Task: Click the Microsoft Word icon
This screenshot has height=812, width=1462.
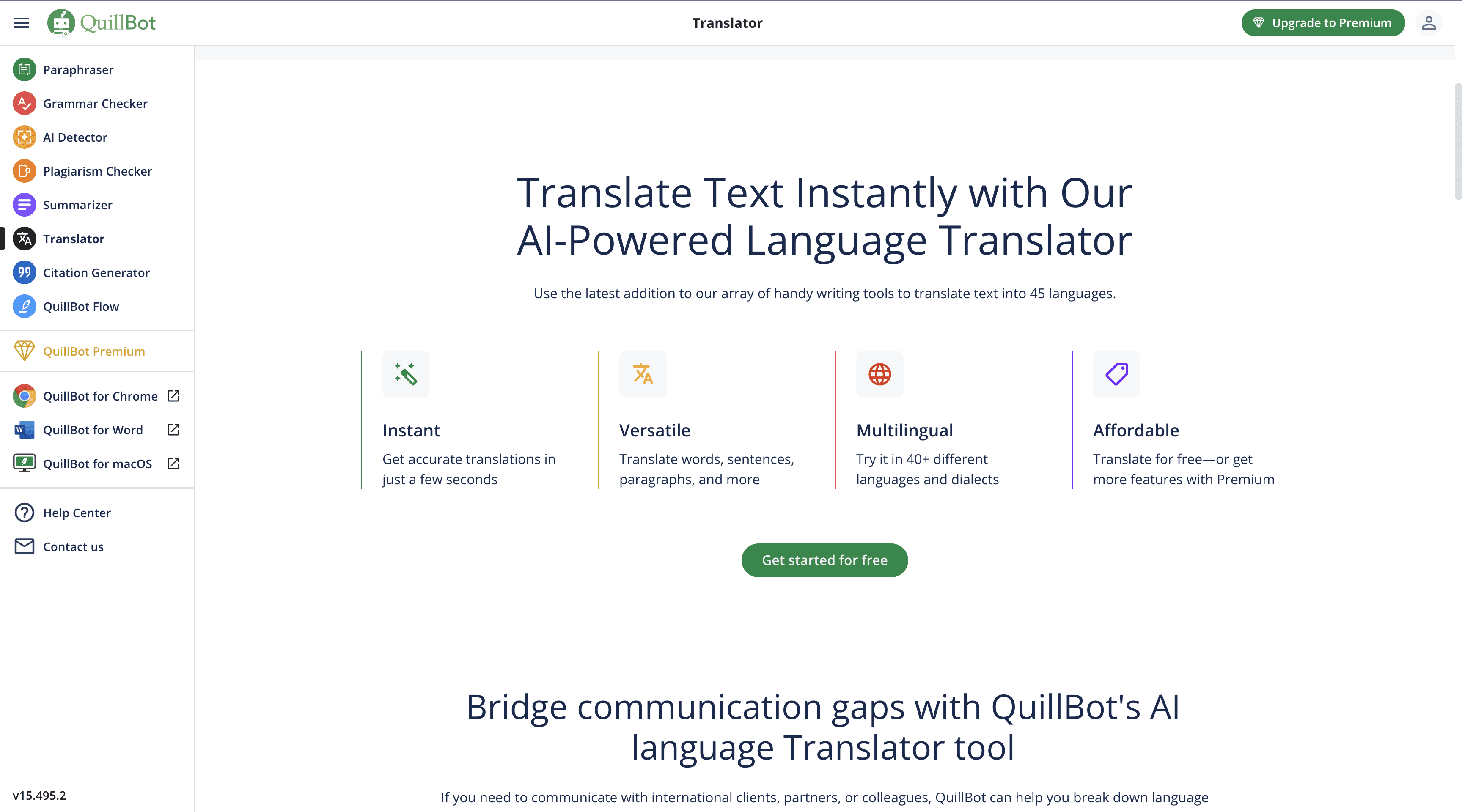Action: tap(25, 430)
